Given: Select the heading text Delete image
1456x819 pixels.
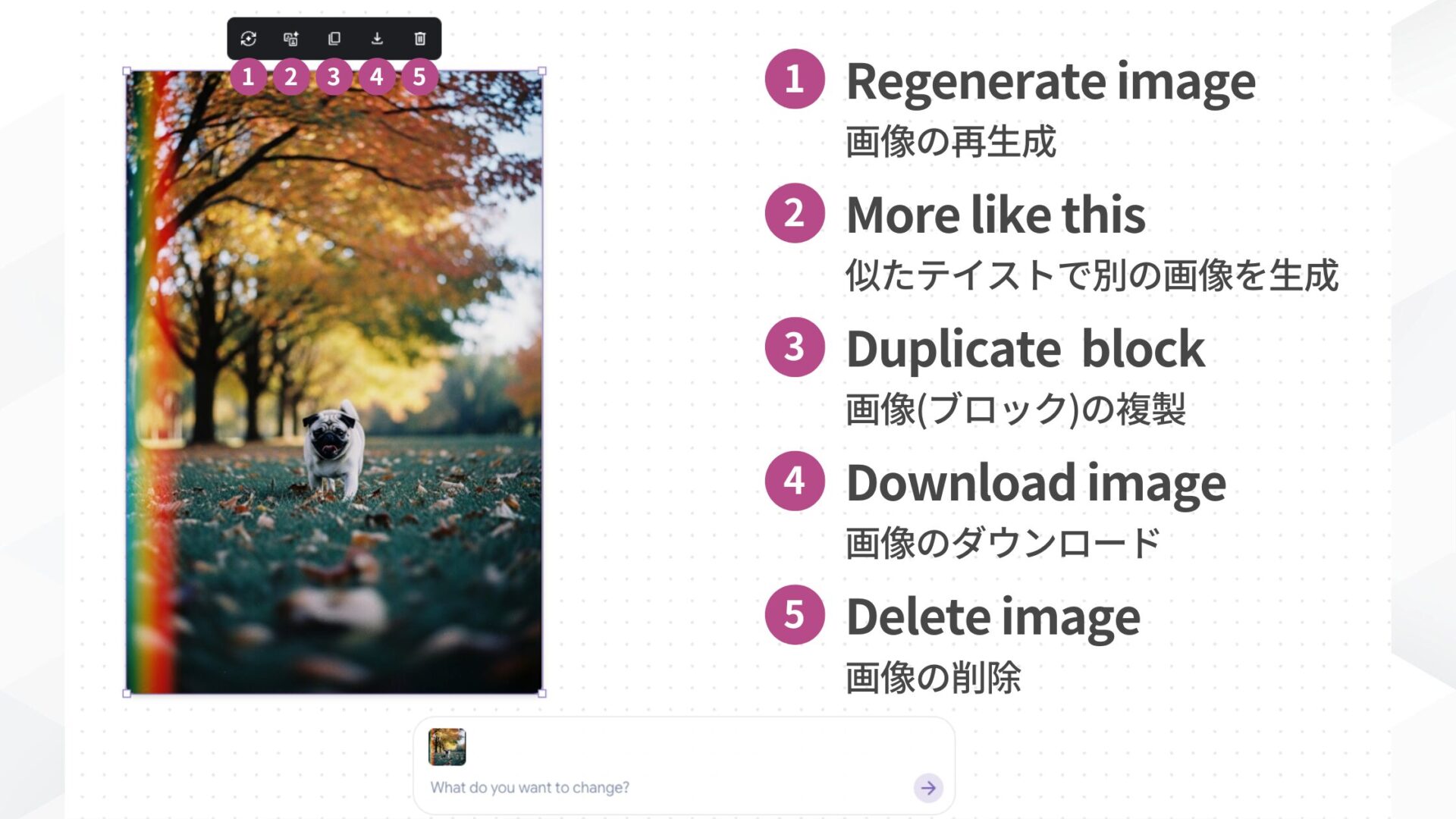Looking at the screenshot, I should tap(993, 617).
